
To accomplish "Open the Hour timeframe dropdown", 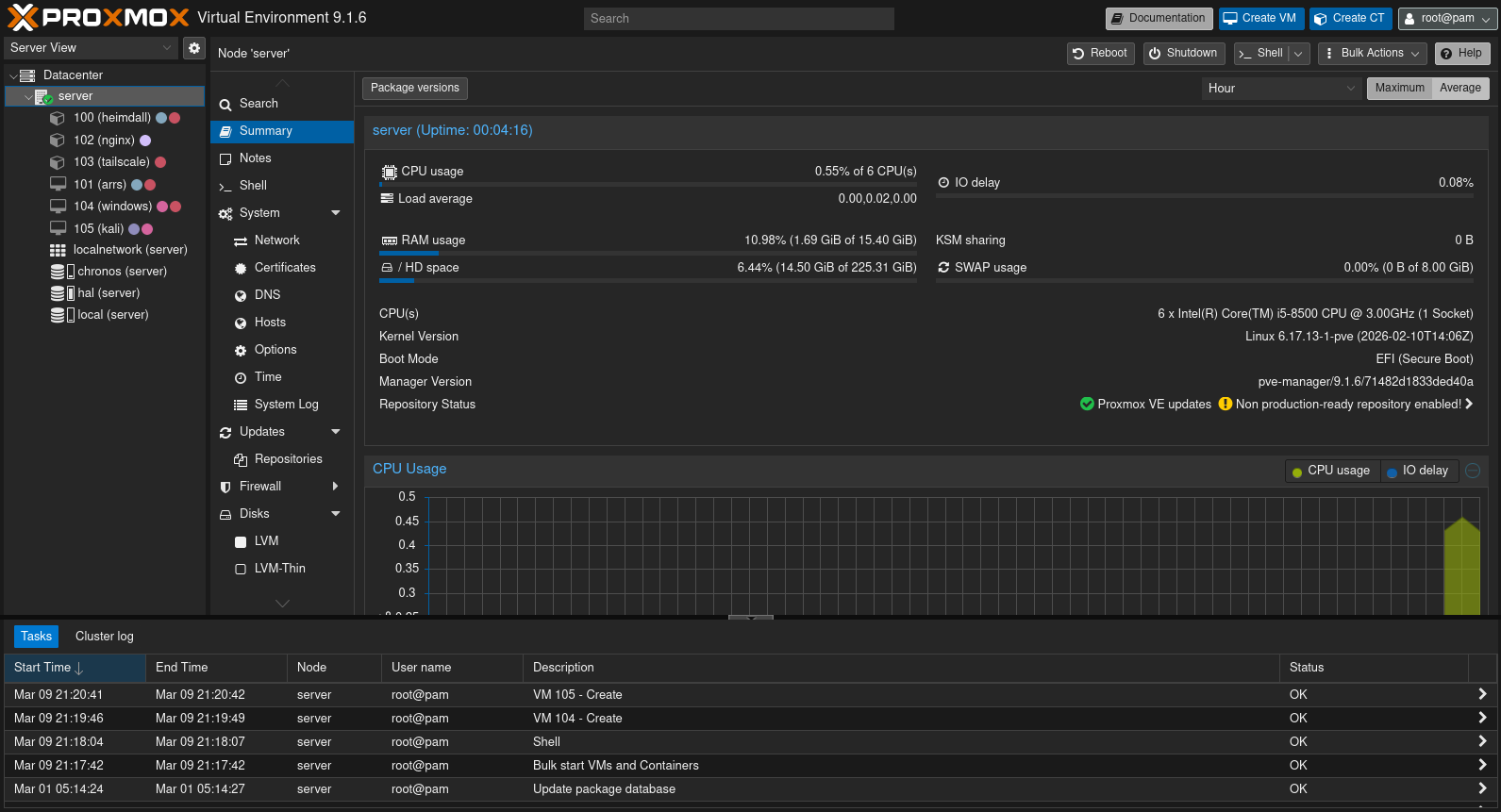I will coord(1279,89).
